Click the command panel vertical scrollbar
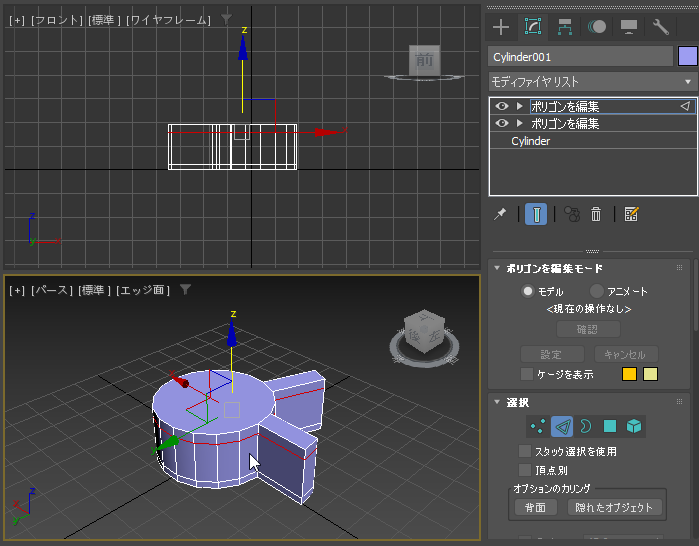The width and height of the screenshot is (699, 546). click(696, 295)
